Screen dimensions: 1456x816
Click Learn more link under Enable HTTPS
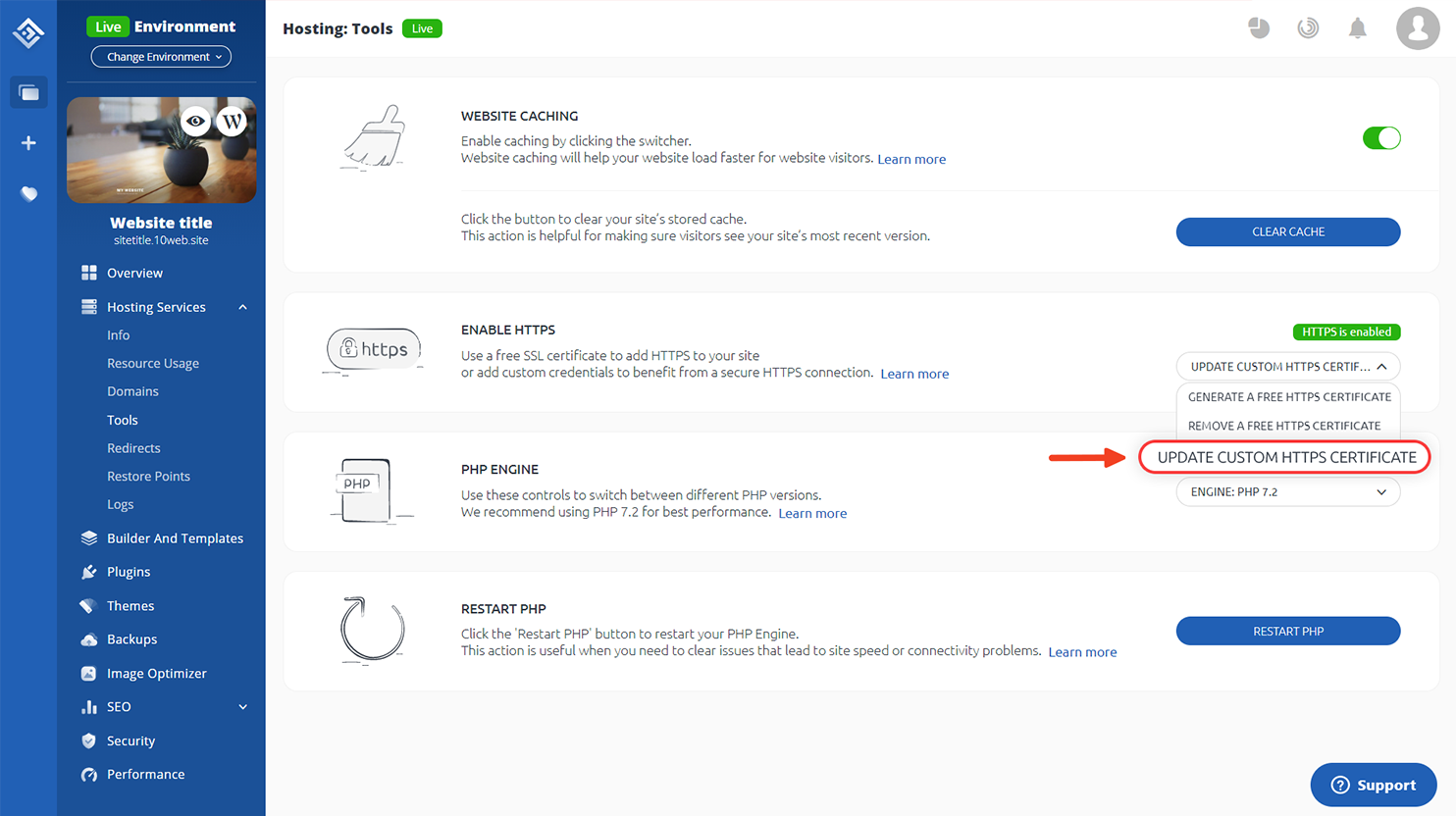pos(914,374)
